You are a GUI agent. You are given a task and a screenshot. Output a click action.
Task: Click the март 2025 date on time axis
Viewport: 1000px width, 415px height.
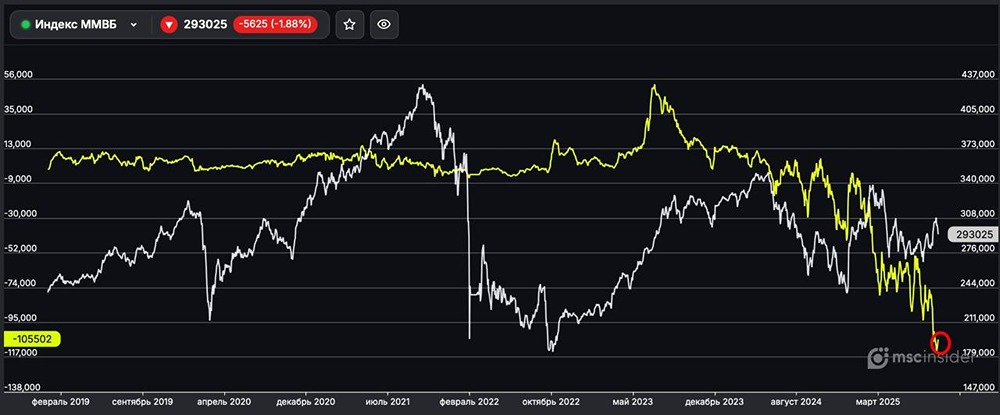tap(878, 403)
